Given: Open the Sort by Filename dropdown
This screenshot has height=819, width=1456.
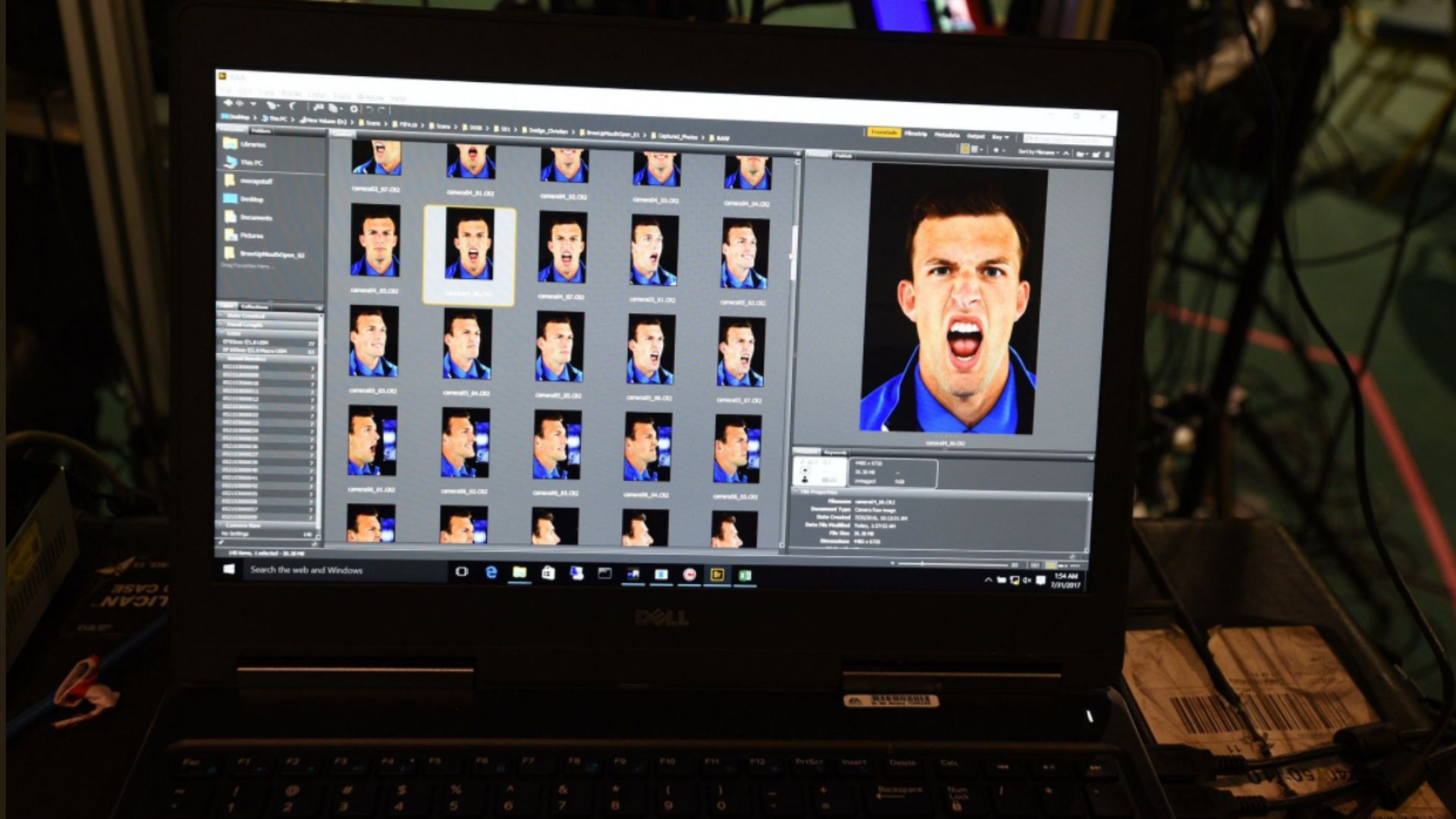Looking at the screenshot, I should [x=1037, y=152].
